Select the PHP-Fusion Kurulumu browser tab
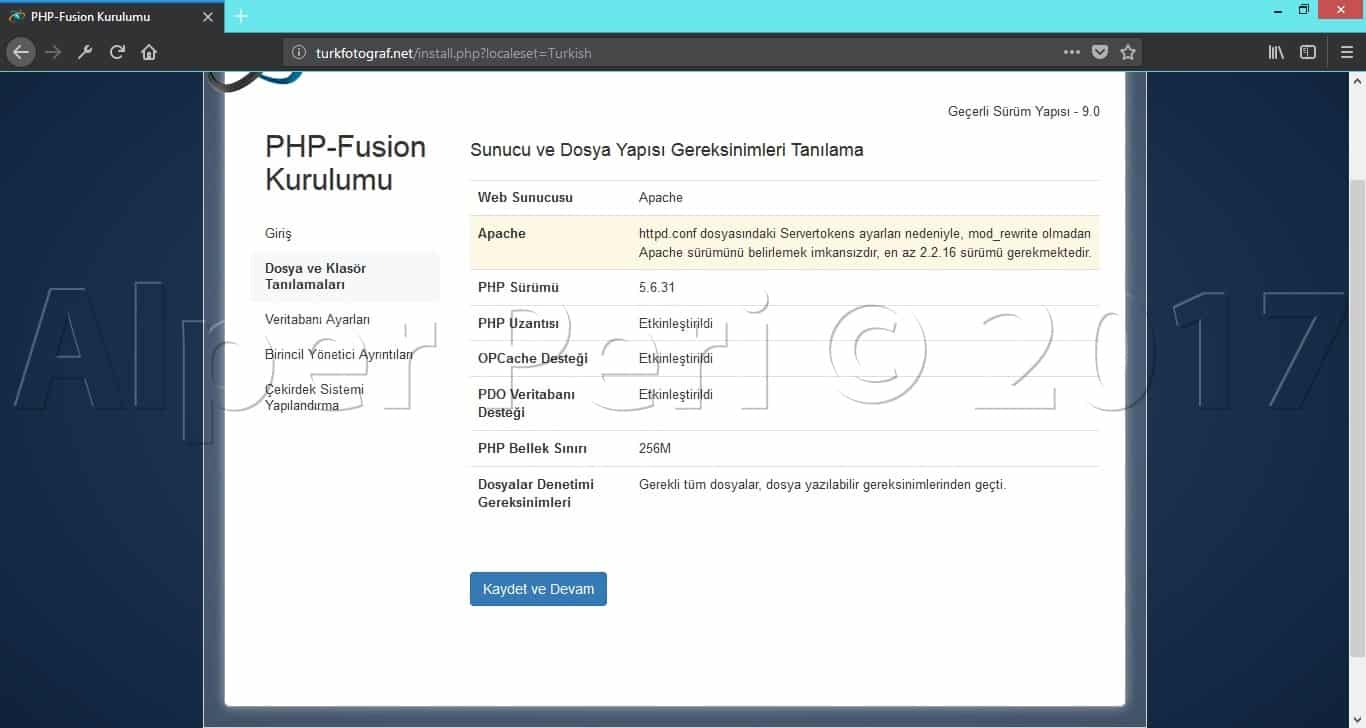Viewport: 1366px width, 728px height. coord(112,17)
